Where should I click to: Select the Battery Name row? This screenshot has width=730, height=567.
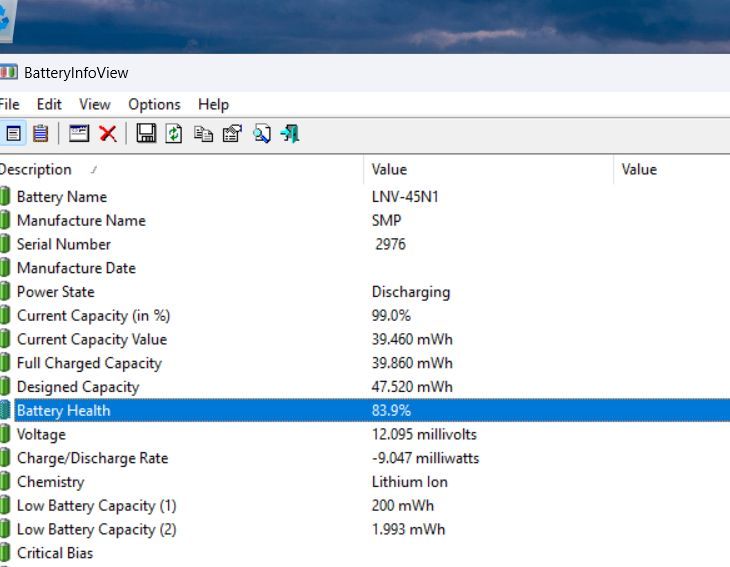tap(62, 197)
